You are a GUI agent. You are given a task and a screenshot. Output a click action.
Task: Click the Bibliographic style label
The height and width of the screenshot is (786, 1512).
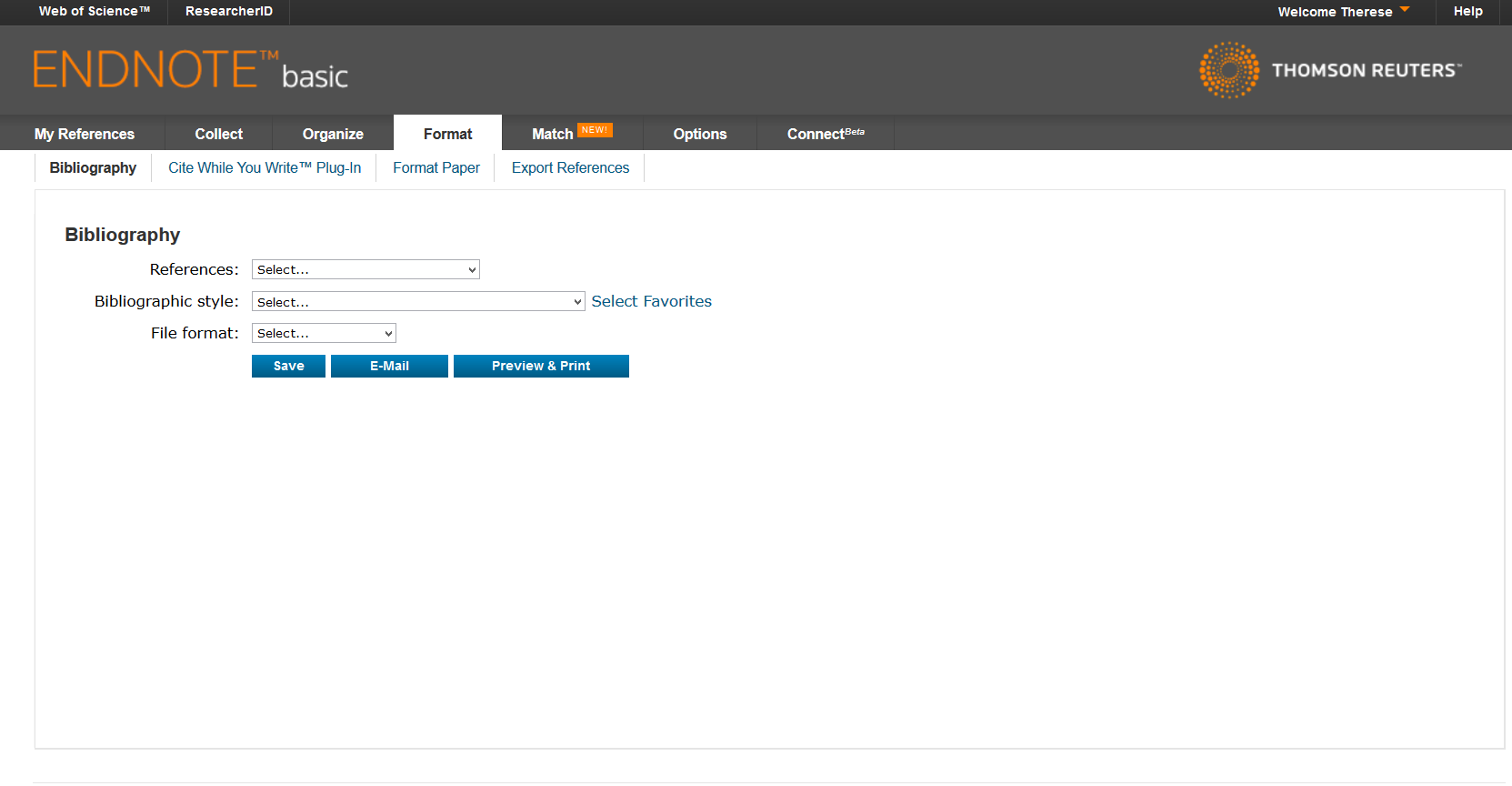pos(166,301)
